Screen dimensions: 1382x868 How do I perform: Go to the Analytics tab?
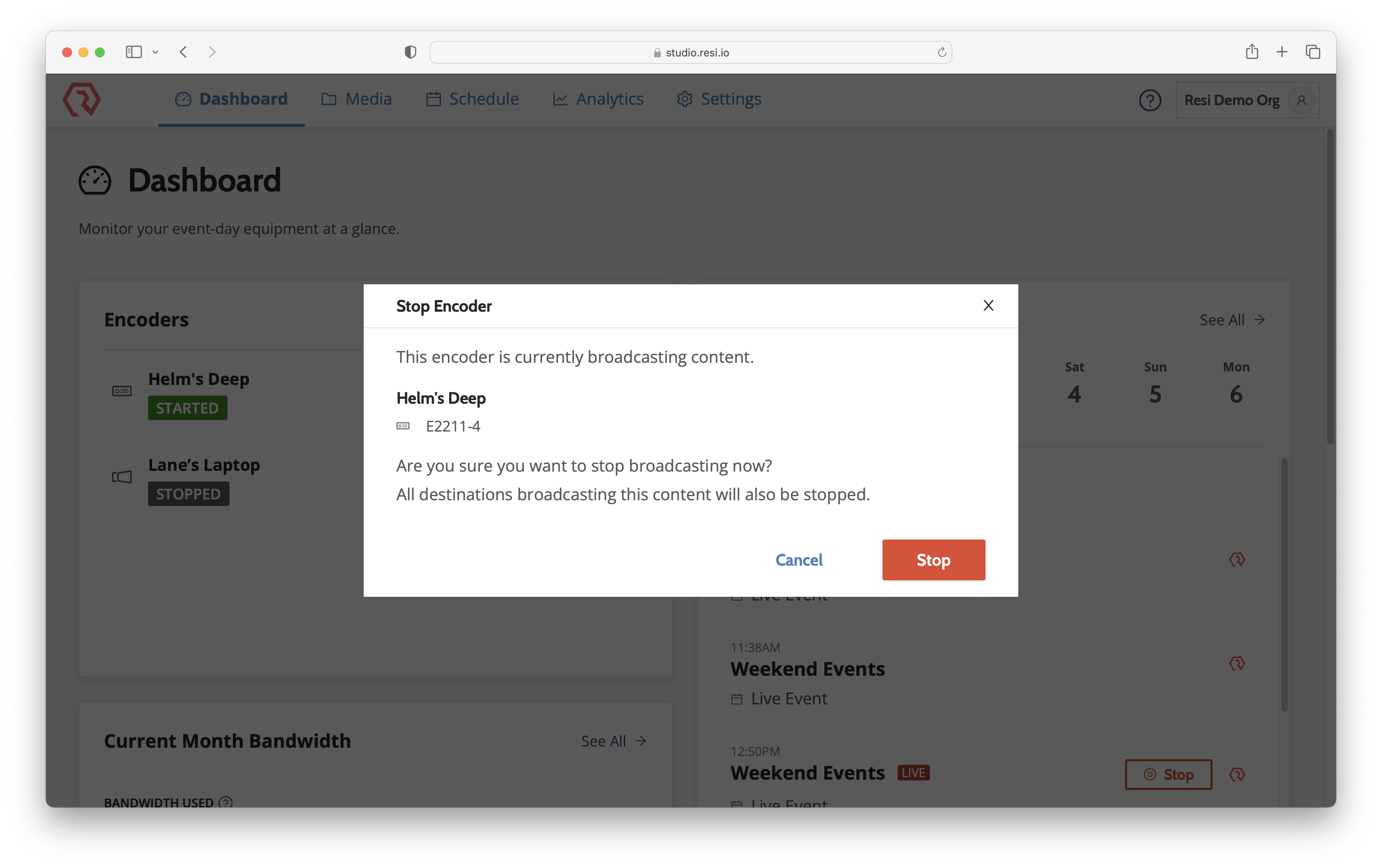point(597,99)
